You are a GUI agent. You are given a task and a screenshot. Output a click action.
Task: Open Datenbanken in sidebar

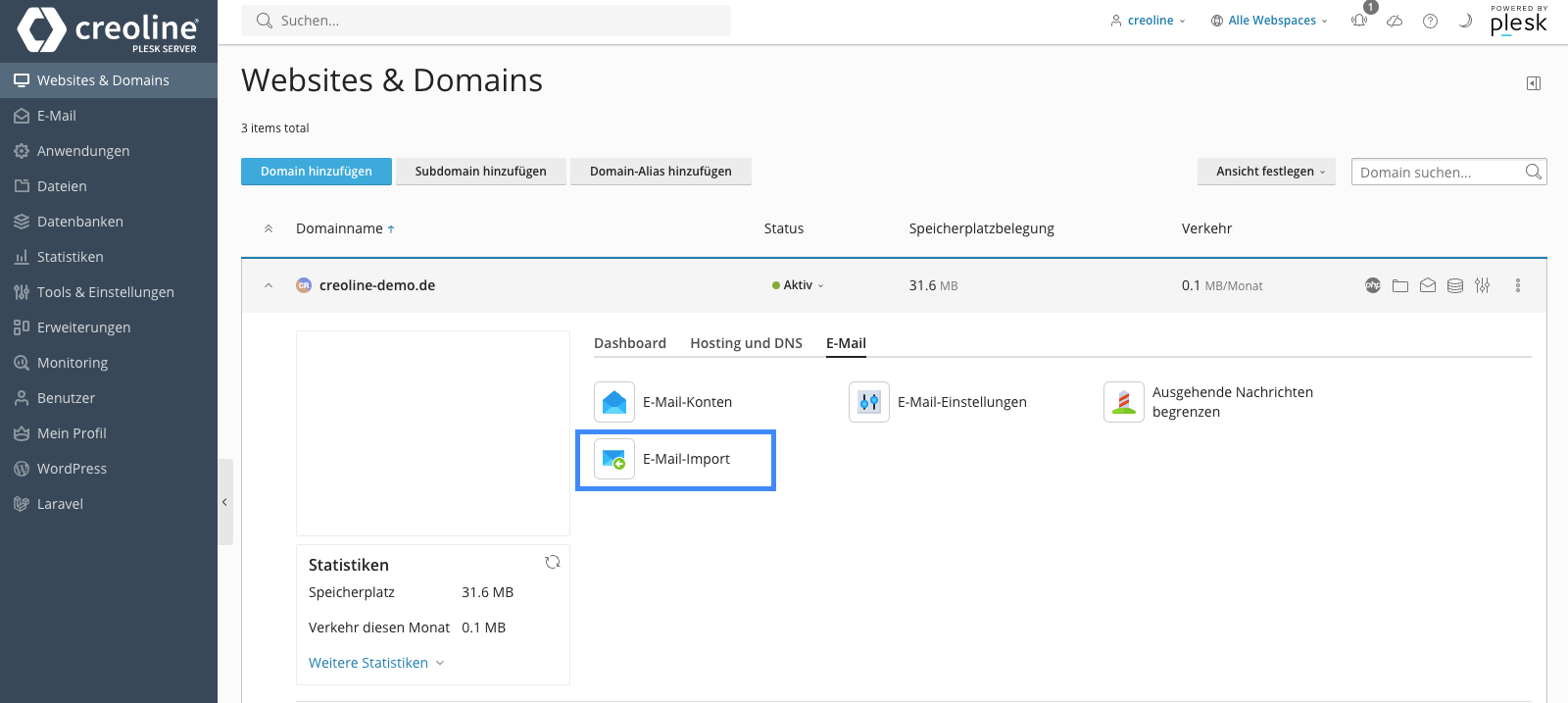click(109, 222)
